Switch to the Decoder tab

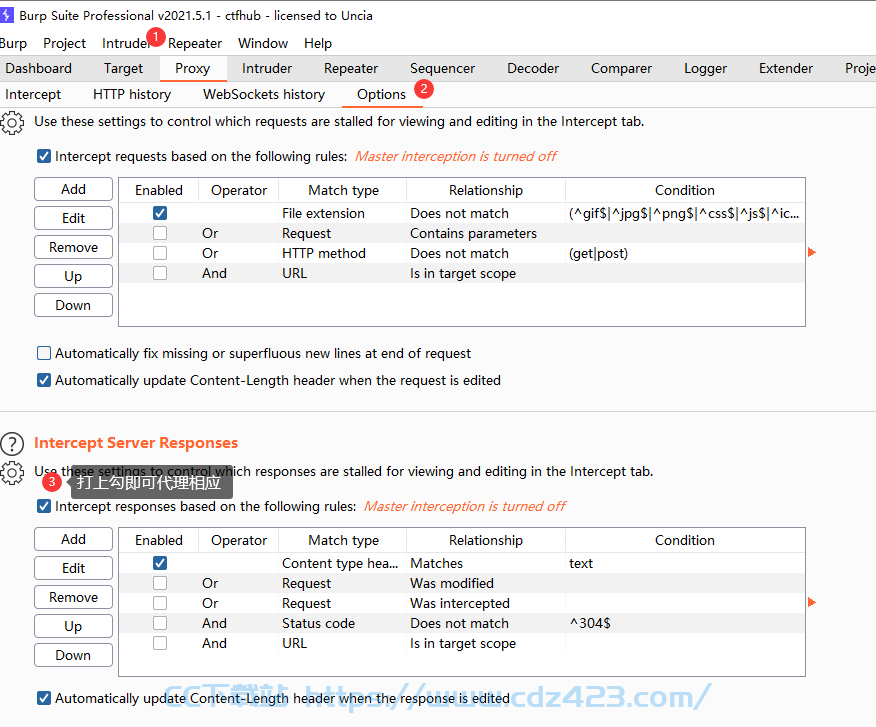(533, 68)
